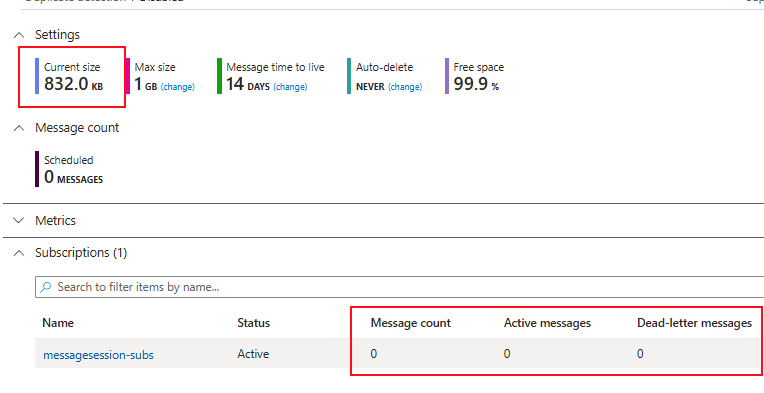Viewport: 764px width, 393px height.
Task: Click the Metrics section heading
Action: pyautogui.click(x=55, y=221)
